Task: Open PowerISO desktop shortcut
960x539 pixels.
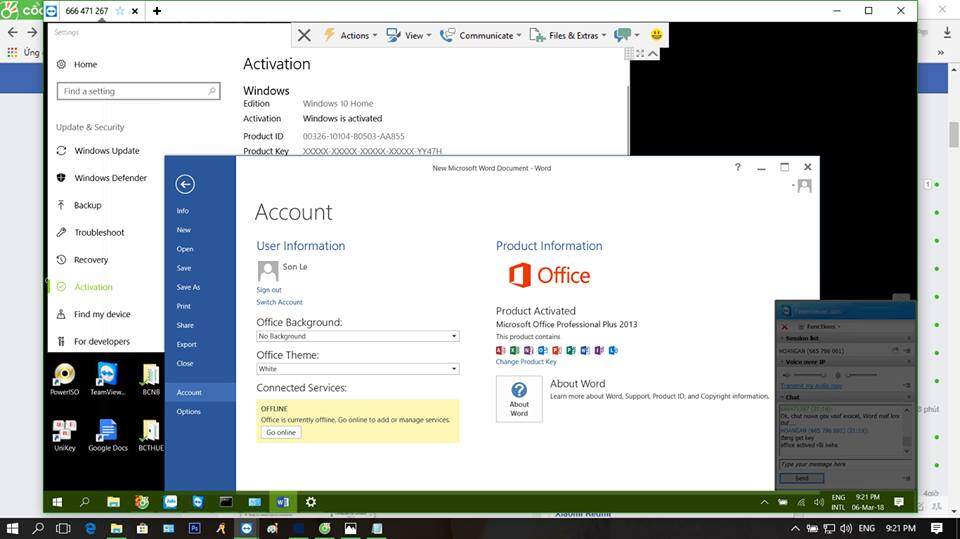Action: point(64,379)
